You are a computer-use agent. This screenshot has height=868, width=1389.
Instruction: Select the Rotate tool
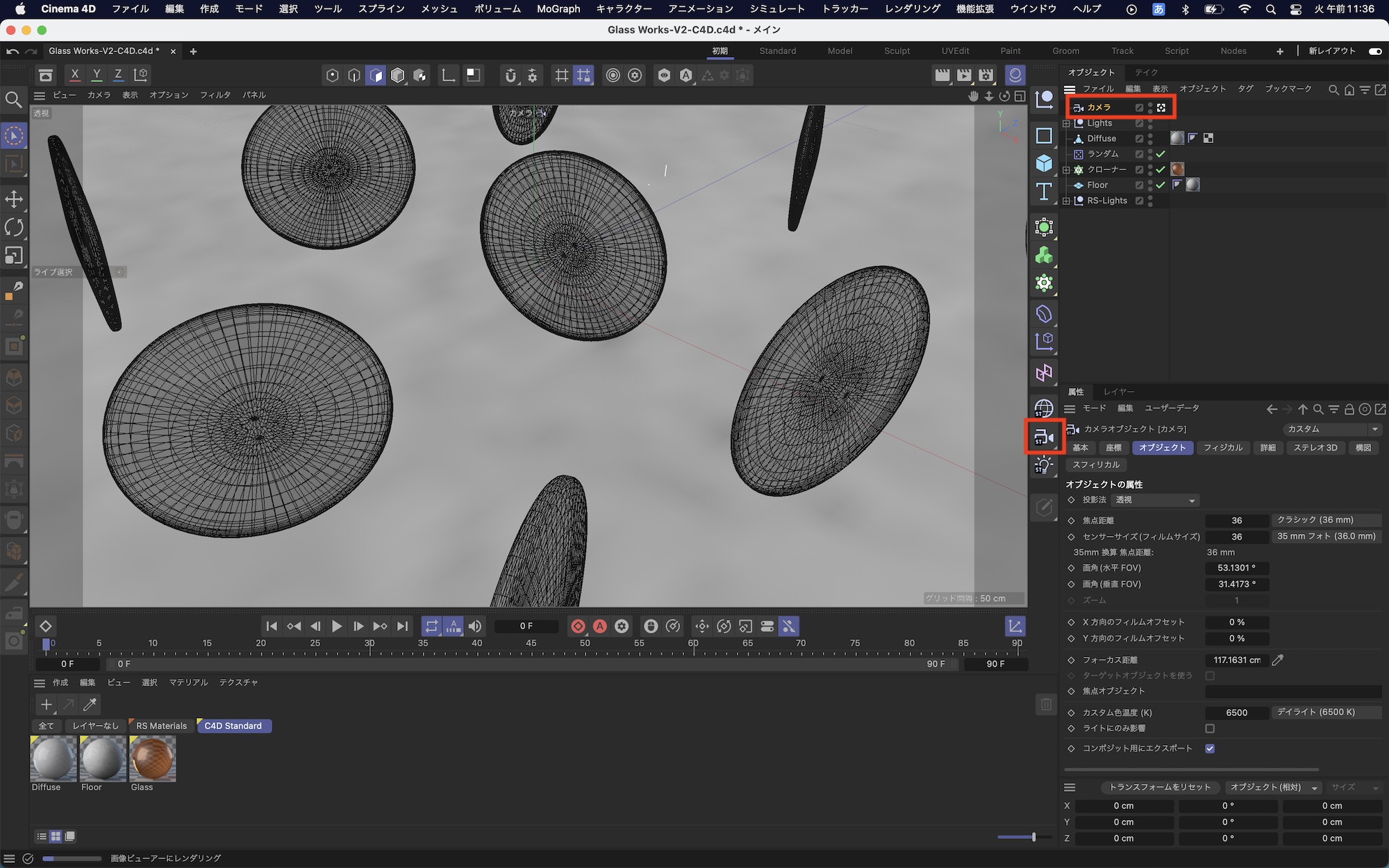14,227
